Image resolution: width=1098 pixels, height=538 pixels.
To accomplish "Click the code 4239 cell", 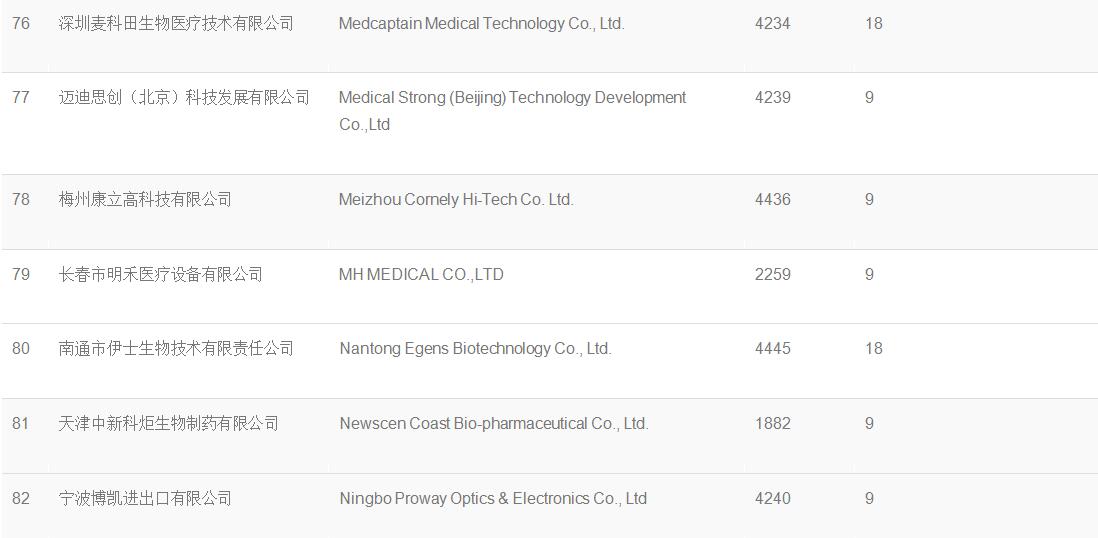I will pos(772,98).
